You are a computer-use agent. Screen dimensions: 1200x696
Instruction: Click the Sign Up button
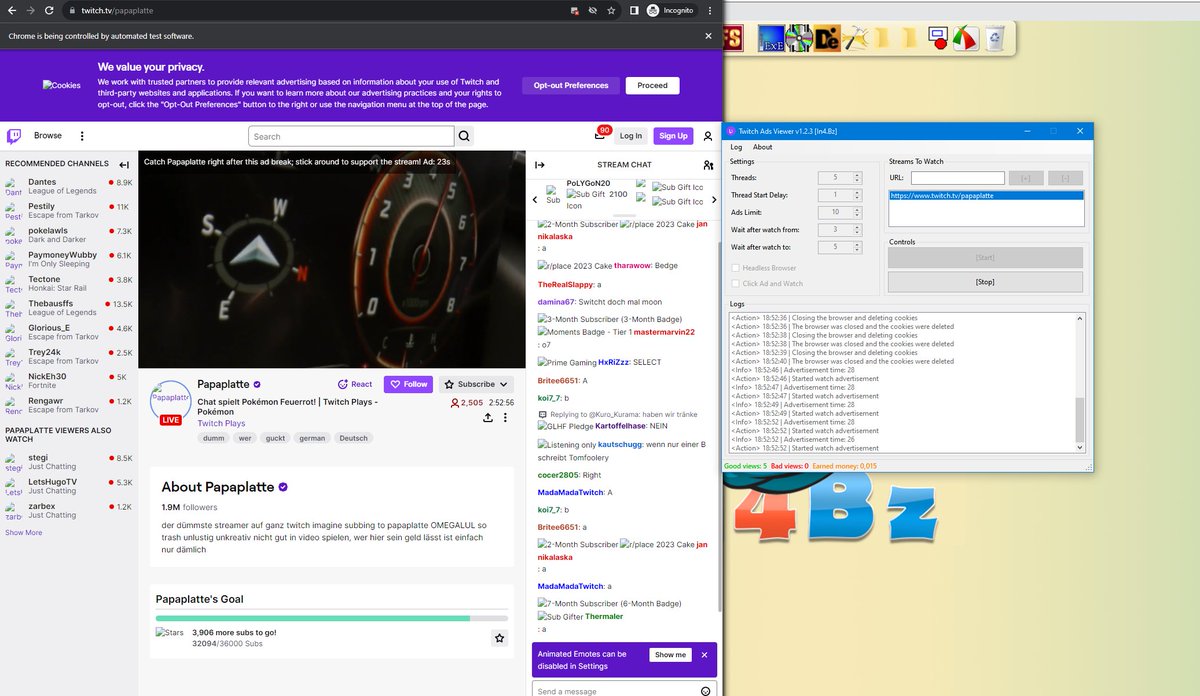673,136
